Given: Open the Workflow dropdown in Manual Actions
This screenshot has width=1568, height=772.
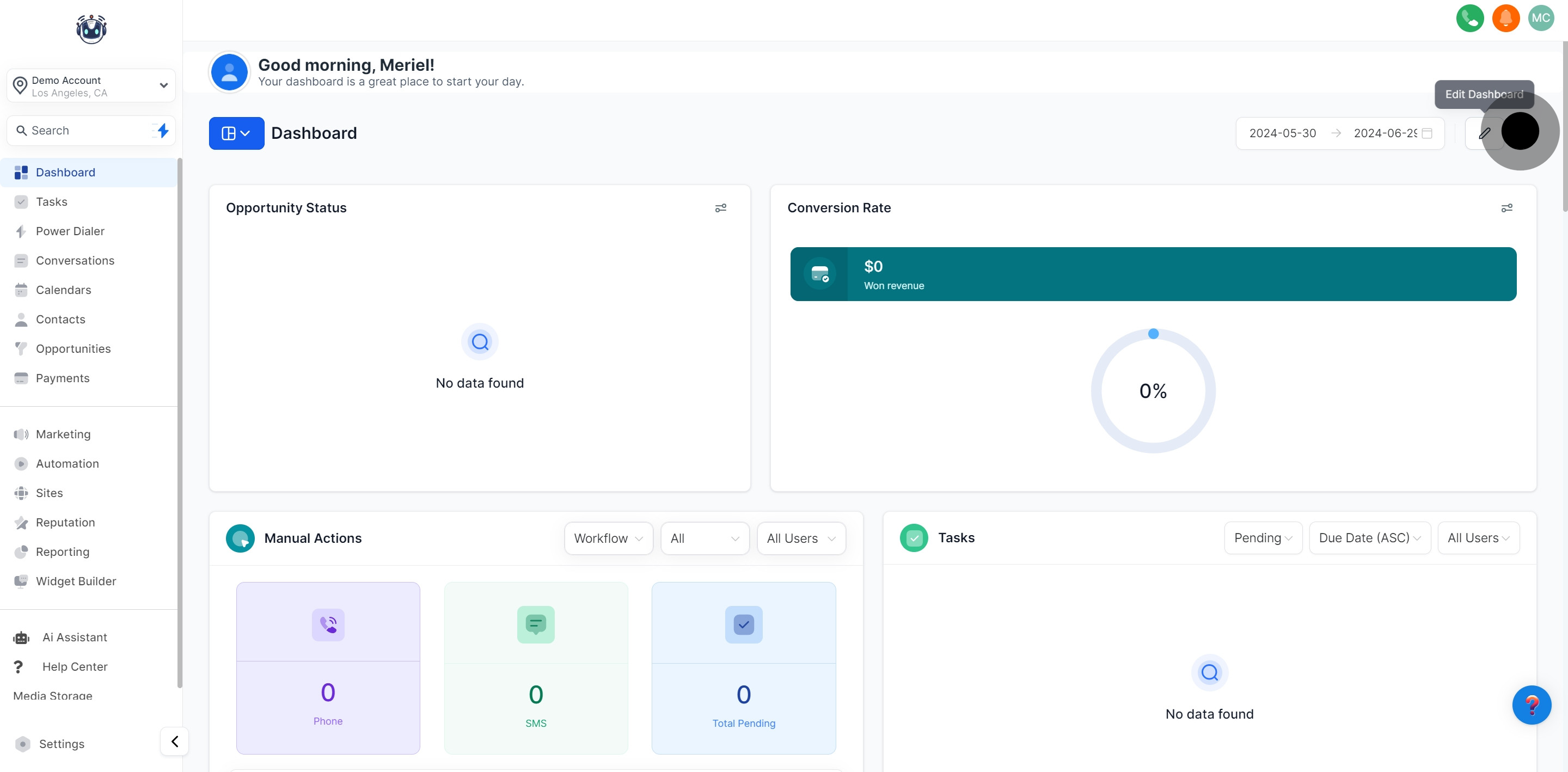Looking at the screenshot, I should click(608, 538).
